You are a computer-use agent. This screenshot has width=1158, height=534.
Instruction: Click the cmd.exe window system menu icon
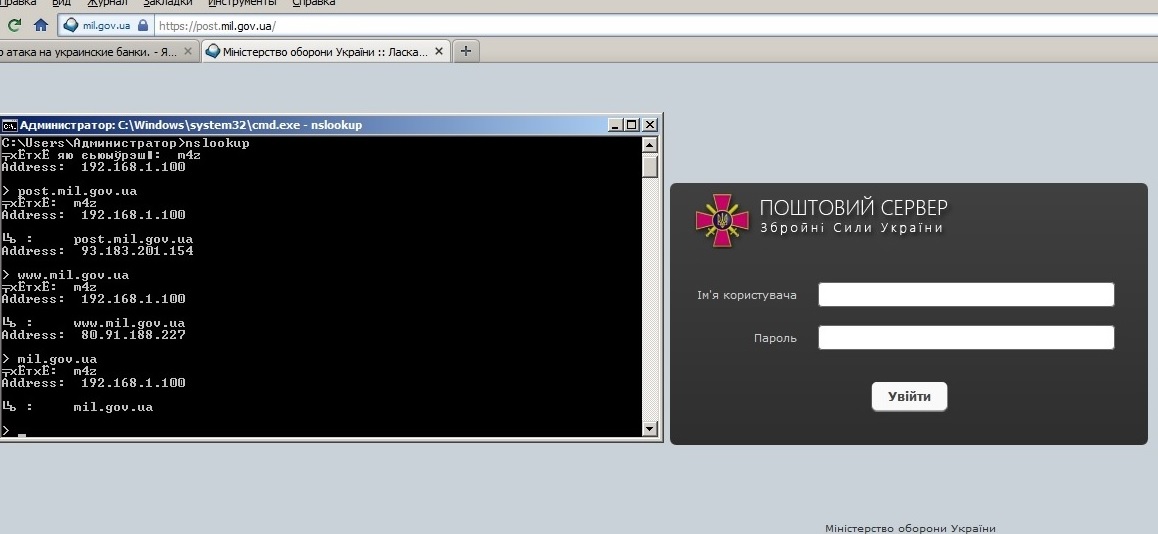tap(10, 125)
